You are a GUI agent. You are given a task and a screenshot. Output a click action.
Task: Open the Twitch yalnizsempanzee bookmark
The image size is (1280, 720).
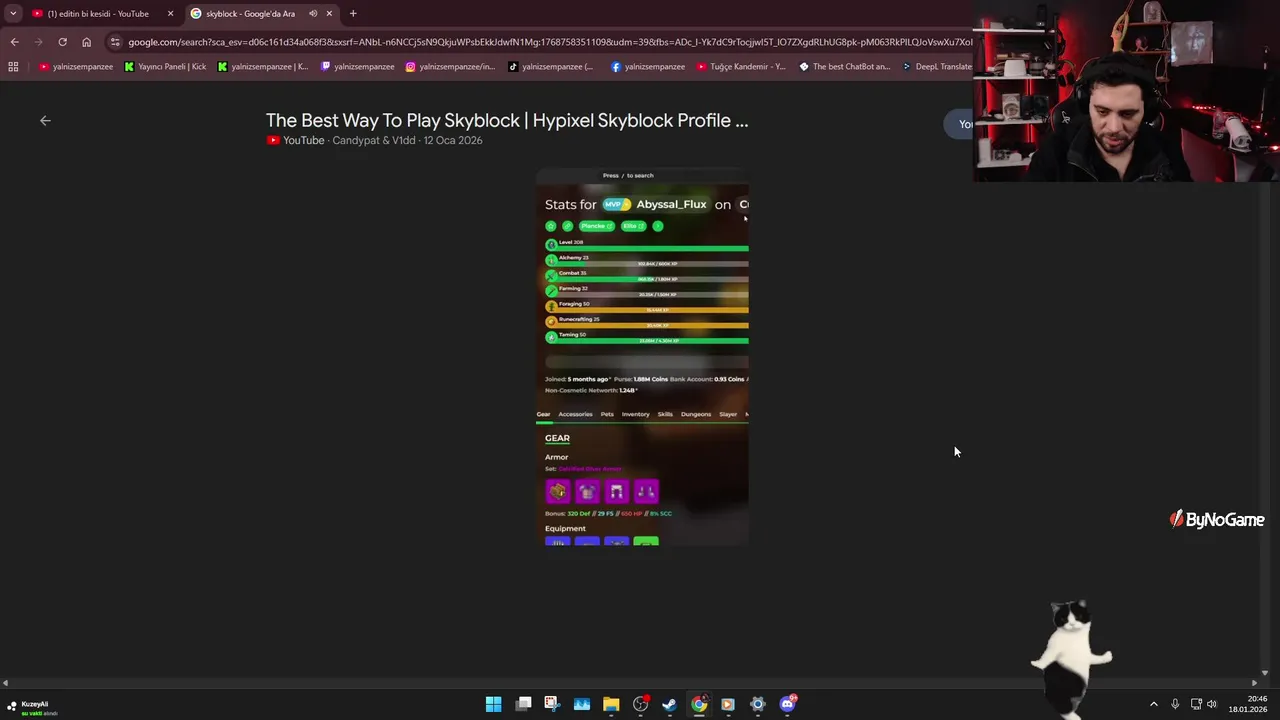click(357, 67)
